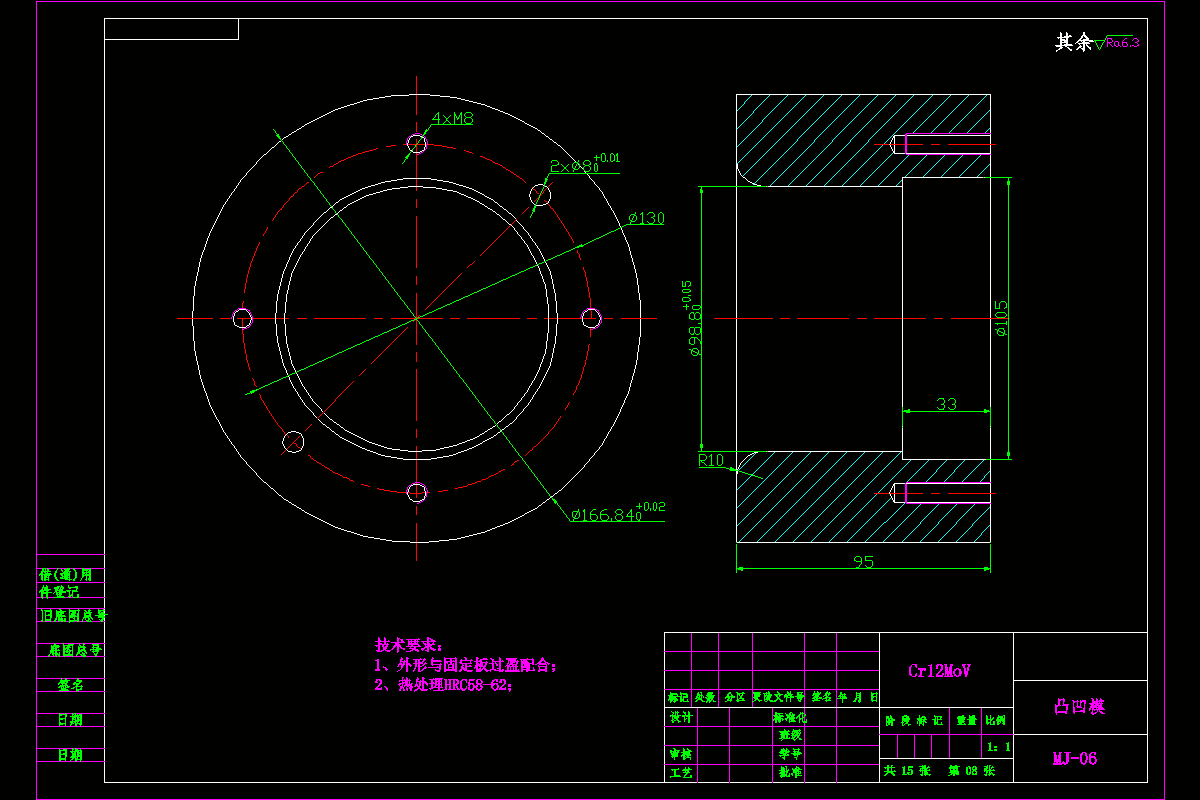Click the '4xM8' thread callout
The height and width of the screenshot is (800, 1200).
(x=452, y=118)
